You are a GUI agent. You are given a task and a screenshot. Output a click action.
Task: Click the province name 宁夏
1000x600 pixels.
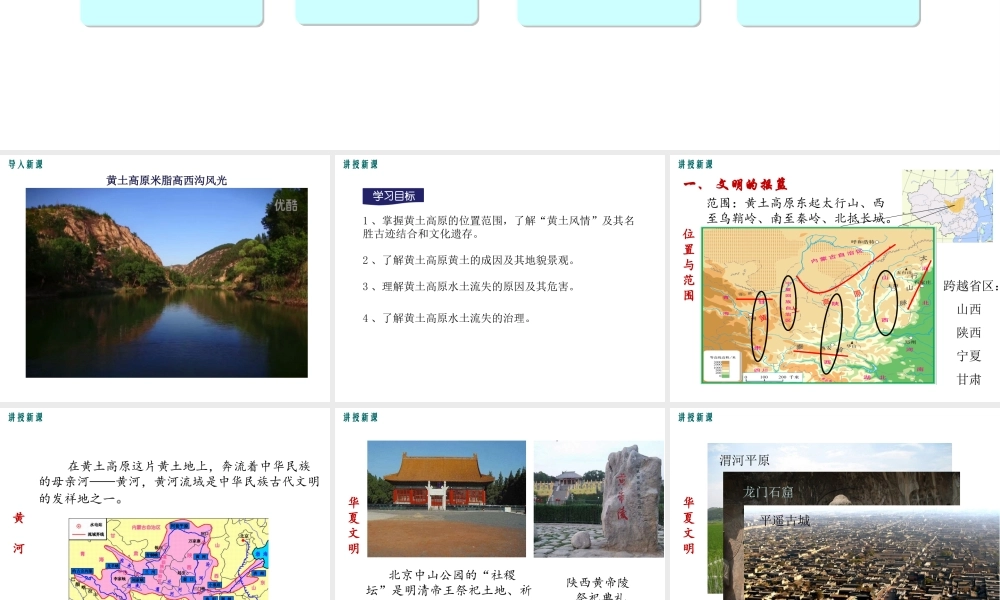coord(969,356)
